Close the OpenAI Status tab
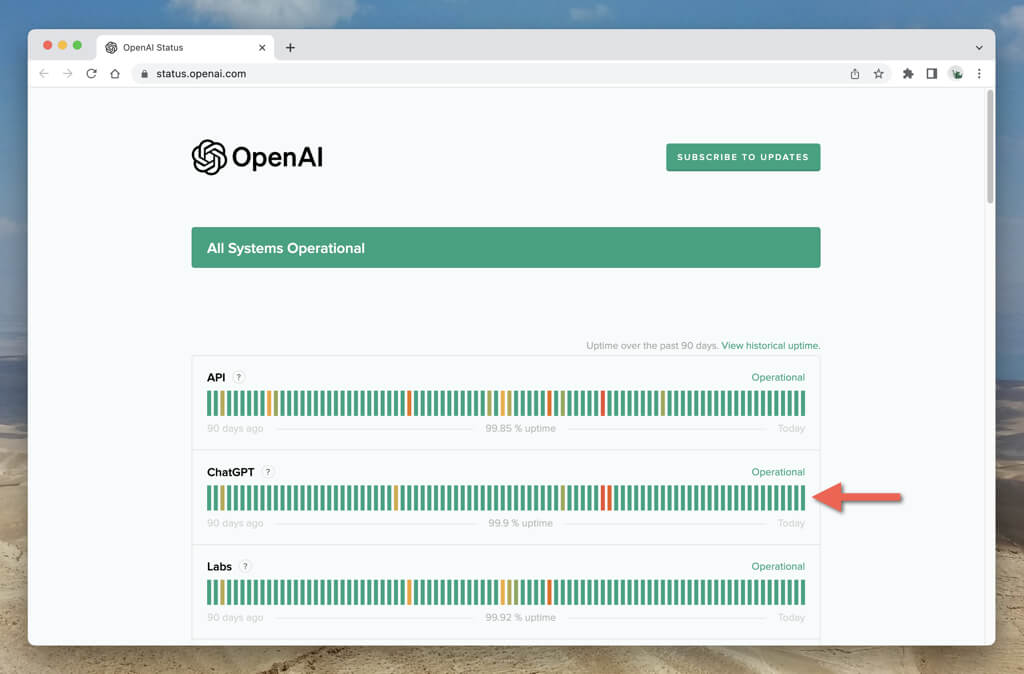The image size is (1024, 674). click(263, 47)
